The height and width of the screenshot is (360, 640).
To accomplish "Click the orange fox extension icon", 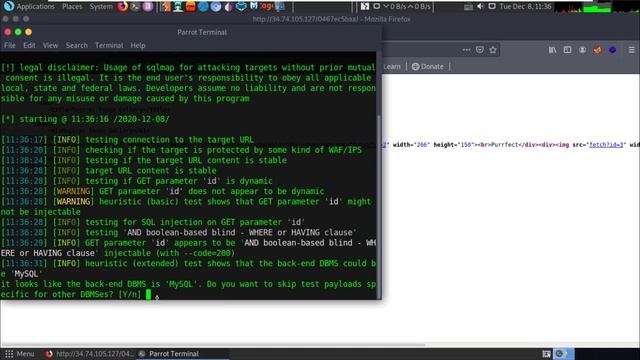I will [x=597, y=50].
